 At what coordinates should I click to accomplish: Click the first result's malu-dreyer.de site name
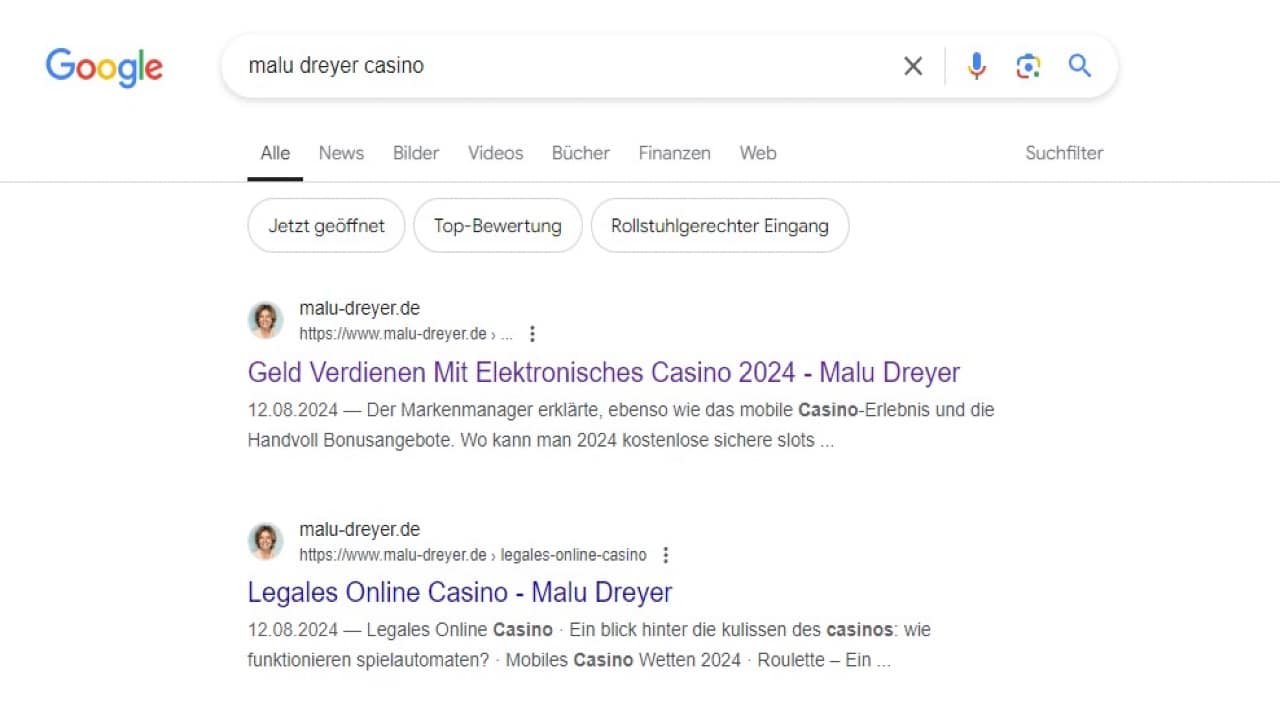click(359, 309)
